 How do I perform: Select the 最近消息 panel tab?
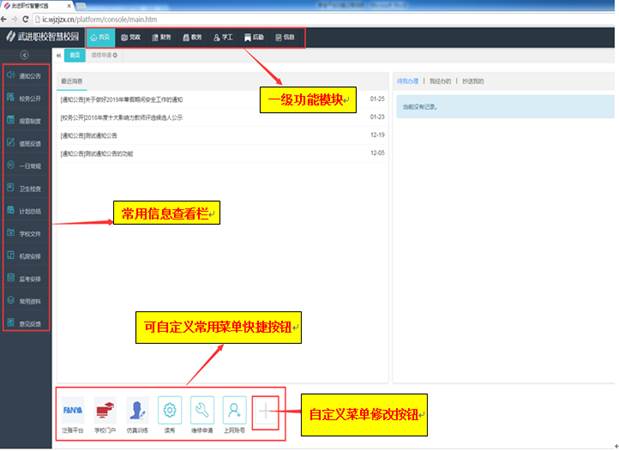pos(71,81)
